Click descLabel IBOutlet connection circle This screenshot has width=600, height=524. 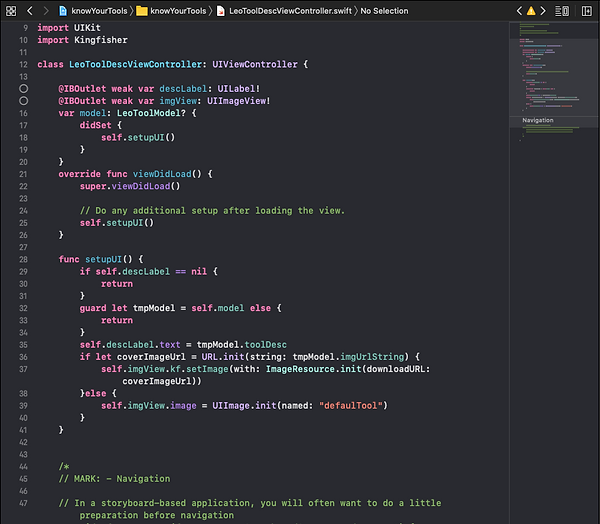[24, 89]
